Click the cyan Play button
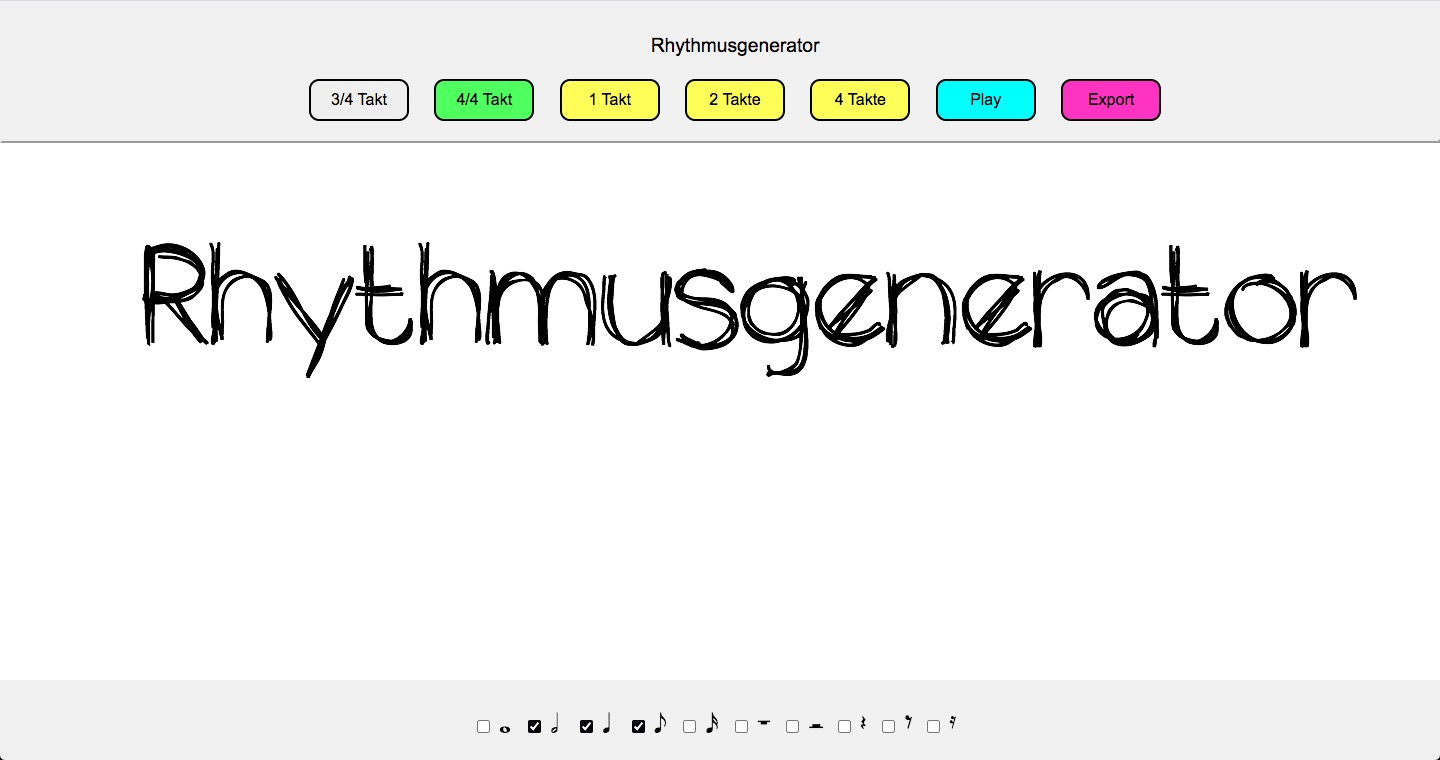This screenshot has height=760, width=1440. (986, 100)
